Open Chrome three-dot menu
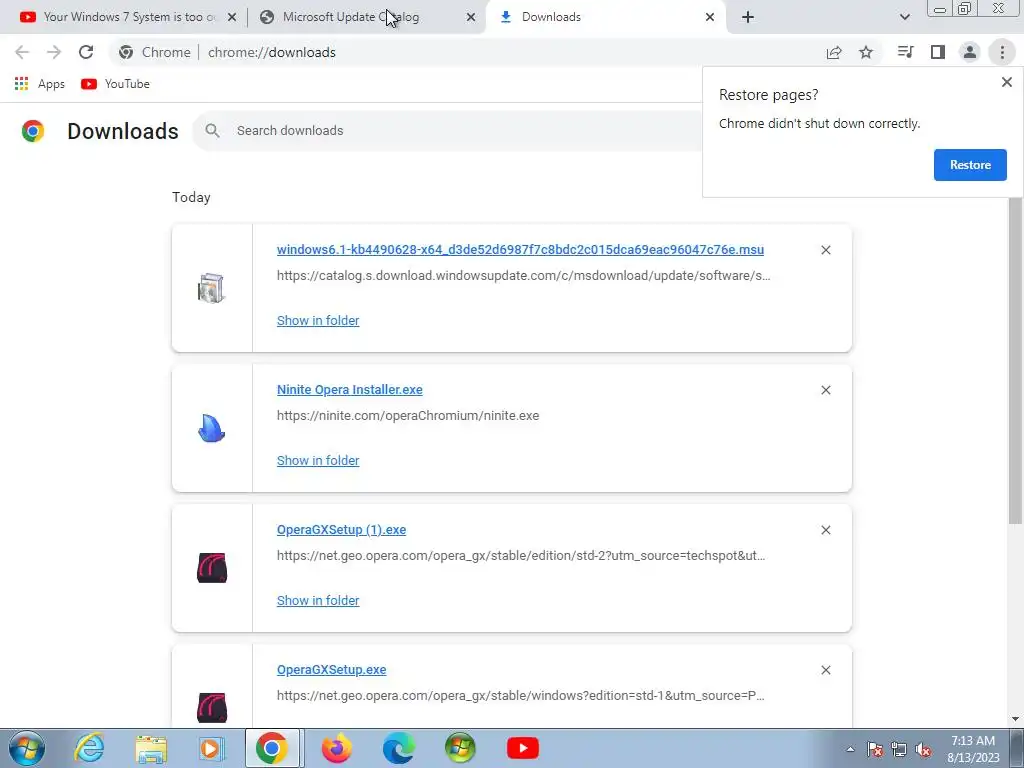Image resolution: width=1024 pixels, height=768 pixels. [x=1002, y=52]
